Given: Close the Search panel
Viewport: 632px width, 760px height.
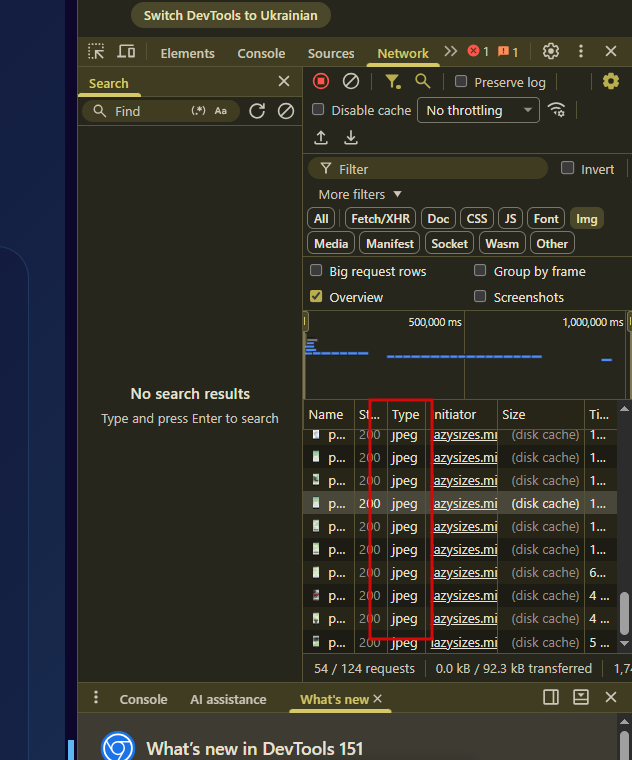Looking at the screenshot, I should (x=284, y=81).
